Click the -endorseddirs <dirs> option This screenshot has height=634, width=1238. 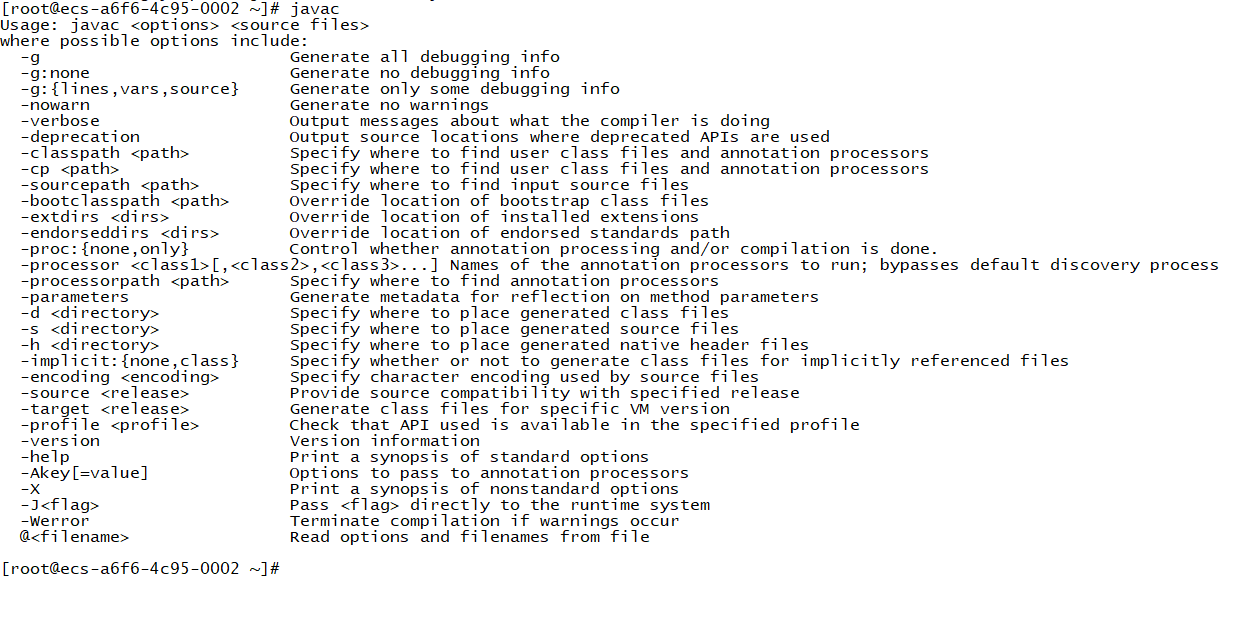coord(119,233)
